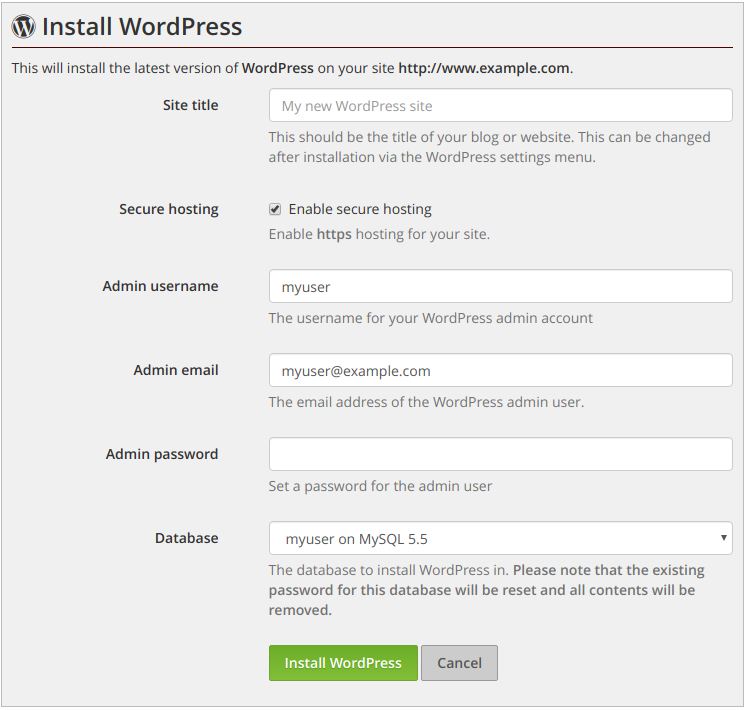Click the 'Enable secure hosting' label text
747x710 pixels.
tap(360, 209)
